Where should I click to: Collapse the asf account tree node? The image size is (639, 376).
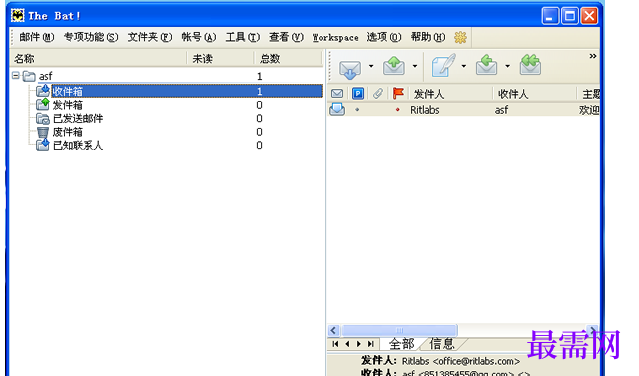click(x=15, y=76)
